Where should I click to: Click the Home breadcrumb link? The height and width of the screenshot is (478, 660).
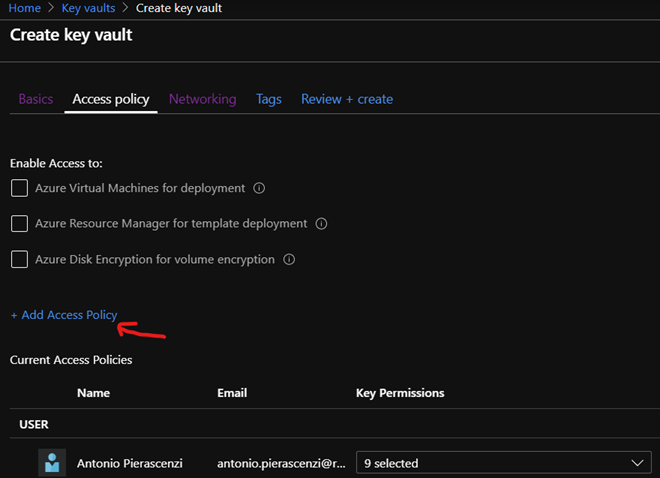click(x=24, y=8)
